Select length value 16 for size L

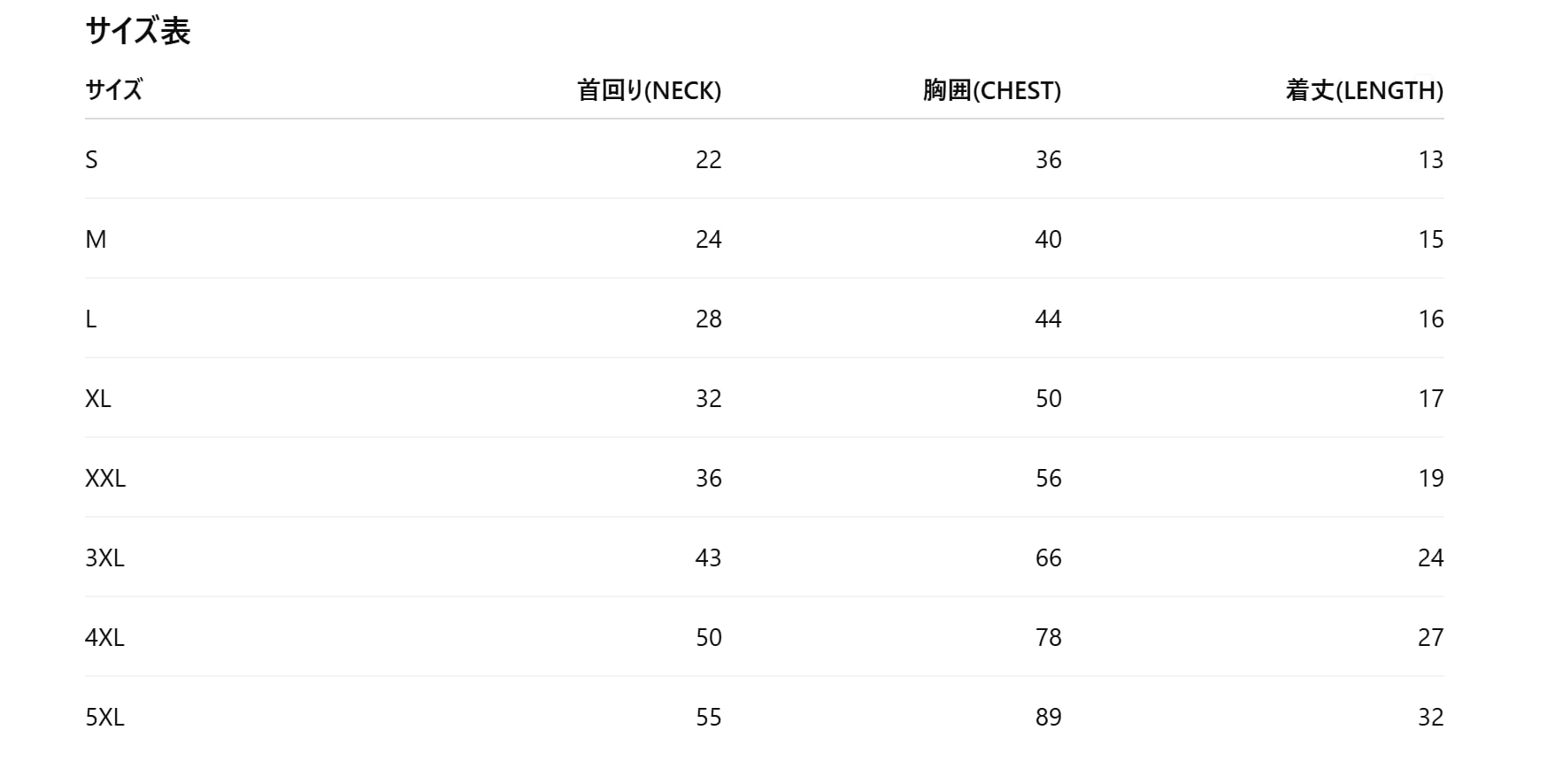pos(1430,319)
